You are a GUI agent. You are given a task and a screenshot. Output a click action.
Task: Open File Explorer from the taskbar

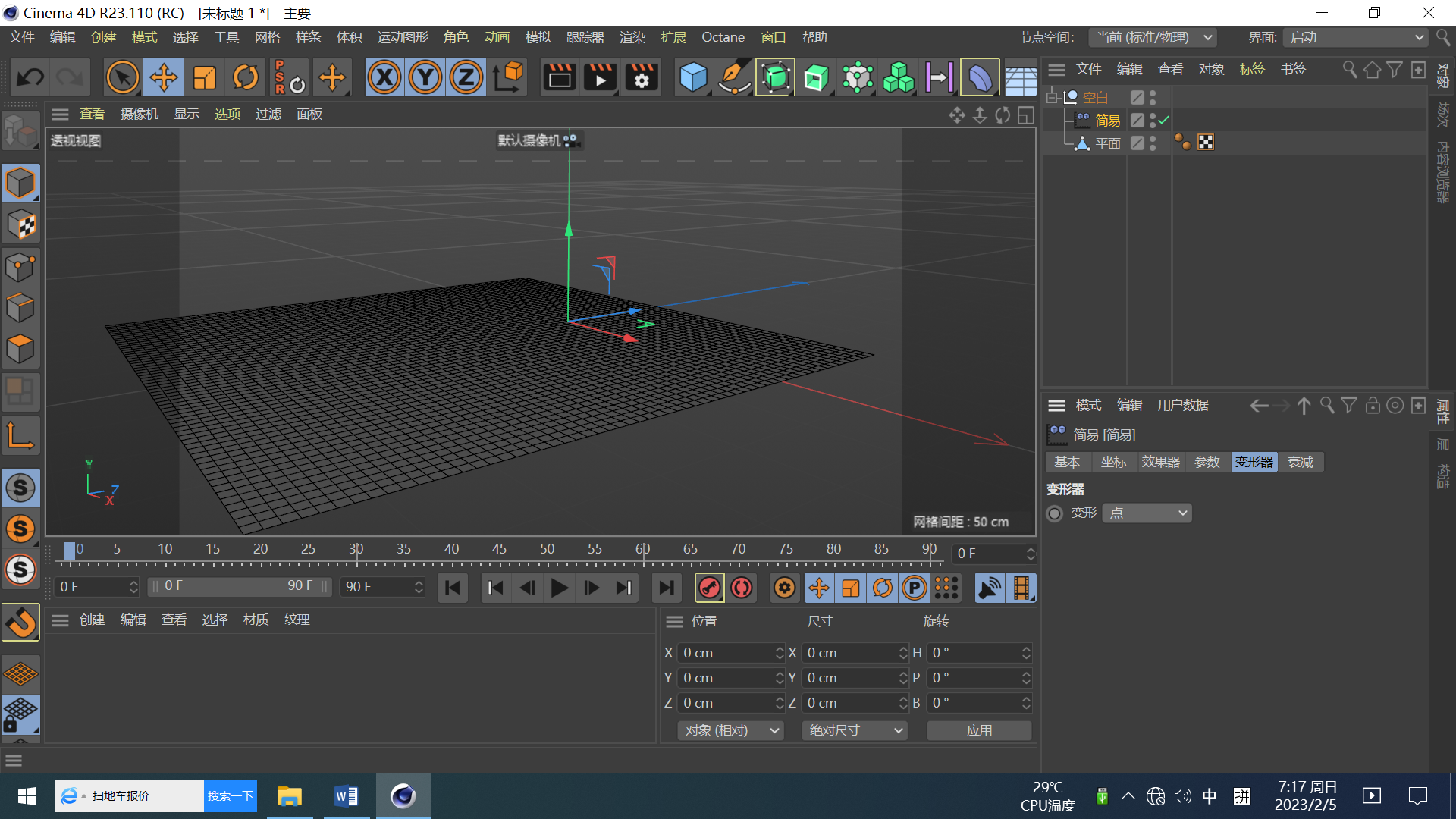[289, 796]
